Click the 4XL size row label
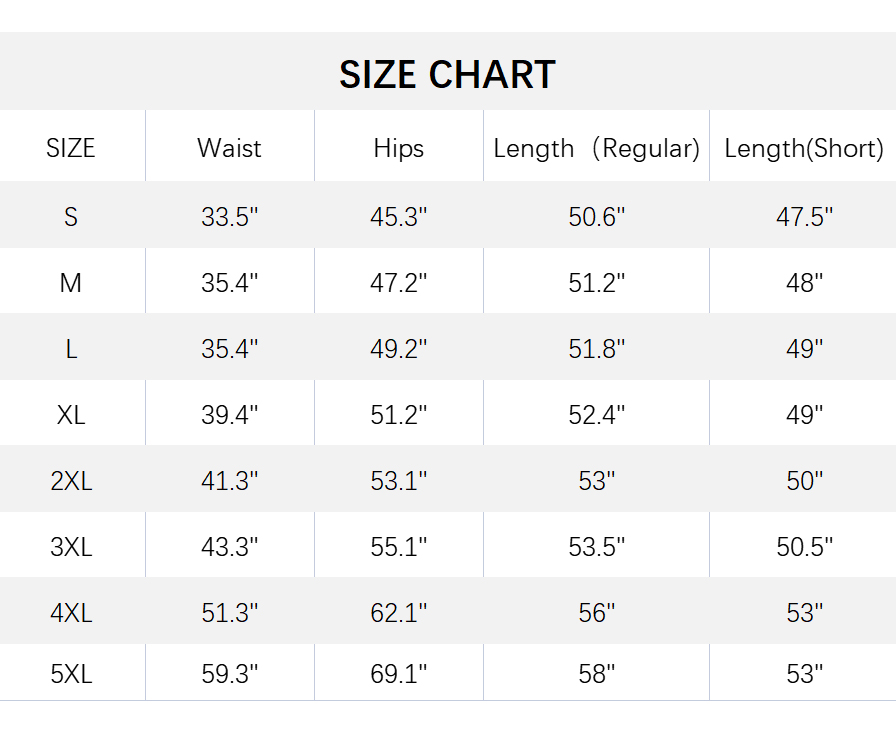The height and width of the screenshot is (732, 896). (x=71, y=612)
